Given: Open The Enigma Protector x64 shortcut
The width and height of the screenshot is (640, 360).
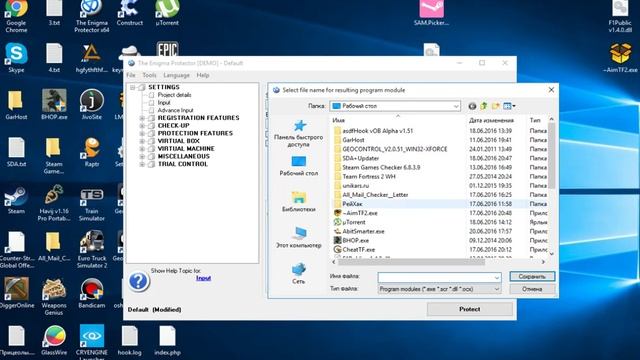Looking at the screenshot, I should coord(91,16).
